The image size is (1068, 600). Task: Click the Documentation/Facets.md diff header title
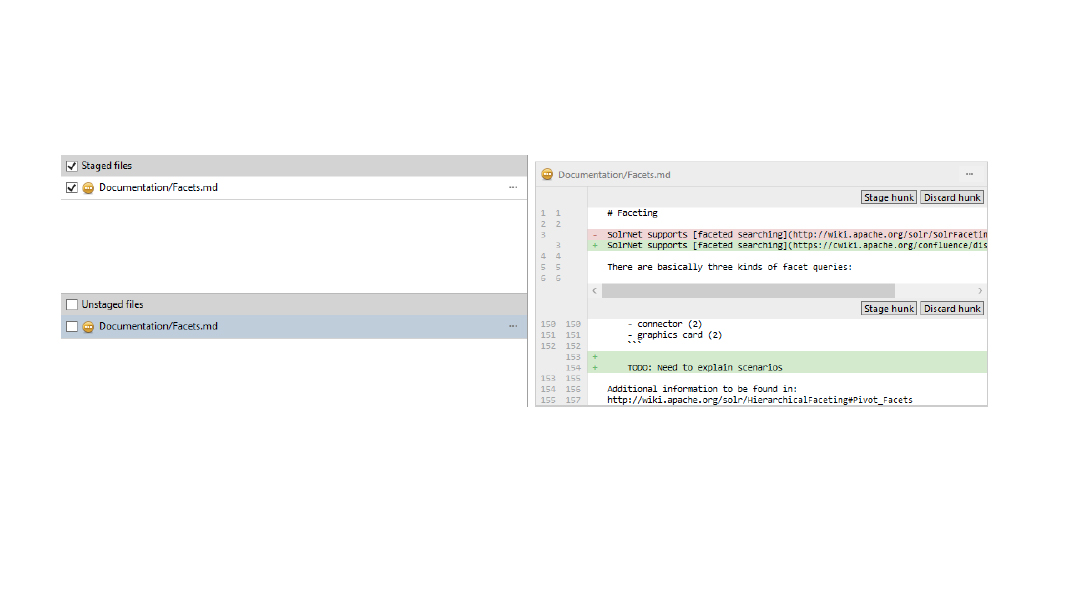tap(614, 175)
